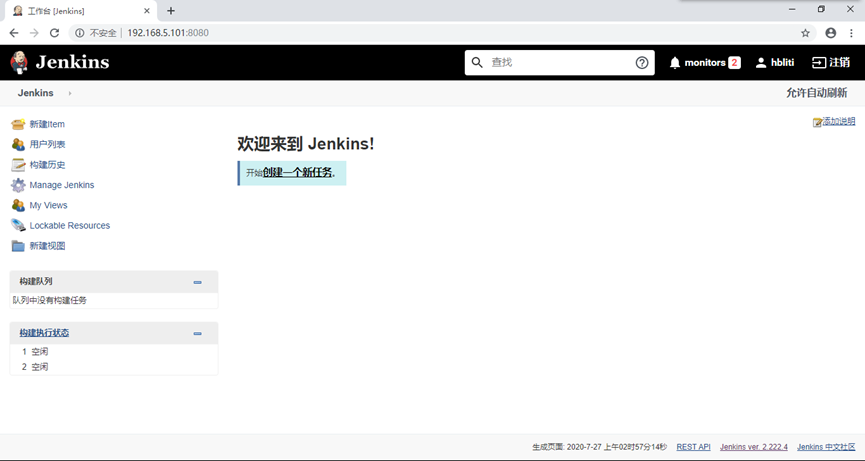
Task: Click the 生成页面 timestamp text in footer
Action: 599,447
